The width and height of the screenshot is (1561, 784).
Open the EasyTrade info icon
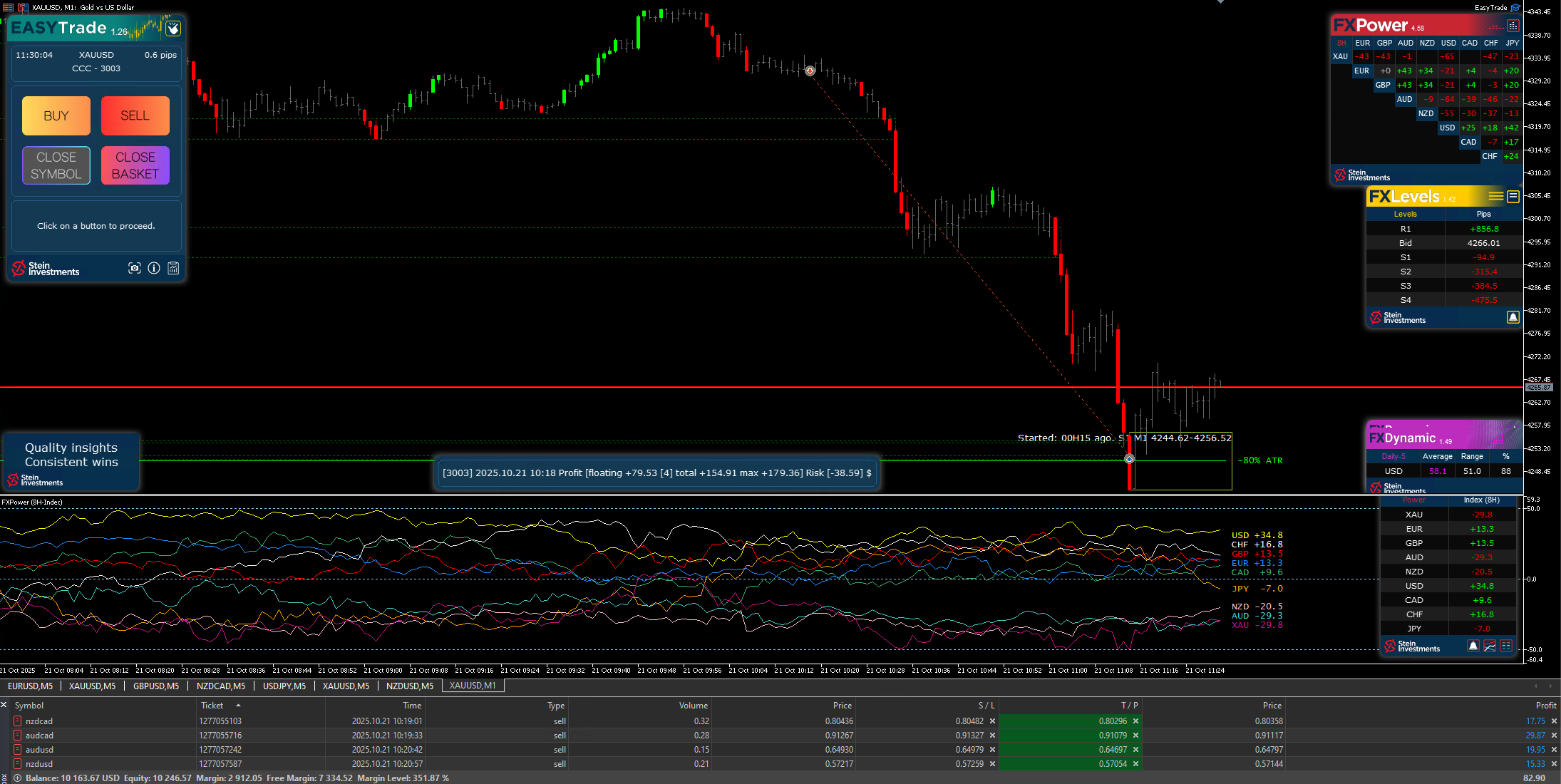click(154, 268)
